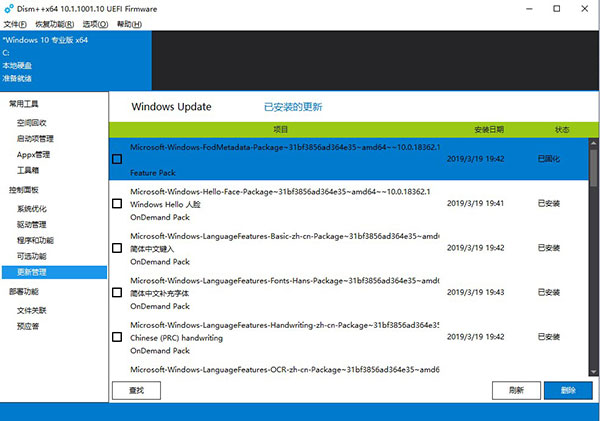
Task: Click the Feature Pack label
Action: pyautogui.click(x=153, y=173)
